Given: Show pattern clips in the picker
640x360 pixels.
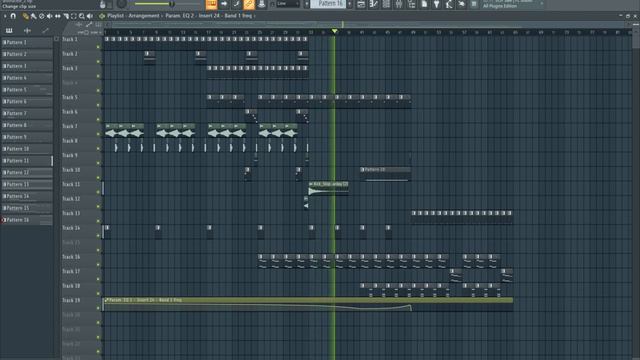Looking at the screenshot, I should click(x=9, y=31).
